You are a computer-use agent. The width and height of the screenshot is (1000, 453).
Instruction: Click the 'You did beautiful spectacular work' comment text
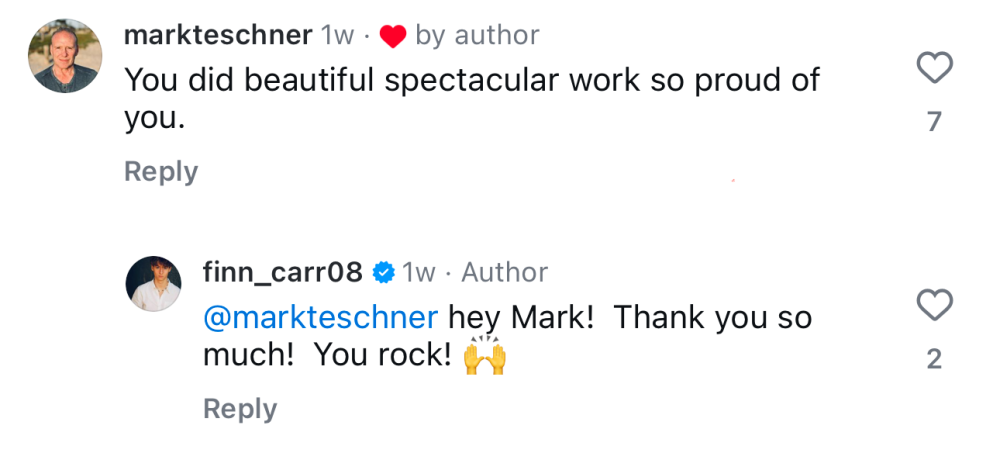[x=471, y=81]
